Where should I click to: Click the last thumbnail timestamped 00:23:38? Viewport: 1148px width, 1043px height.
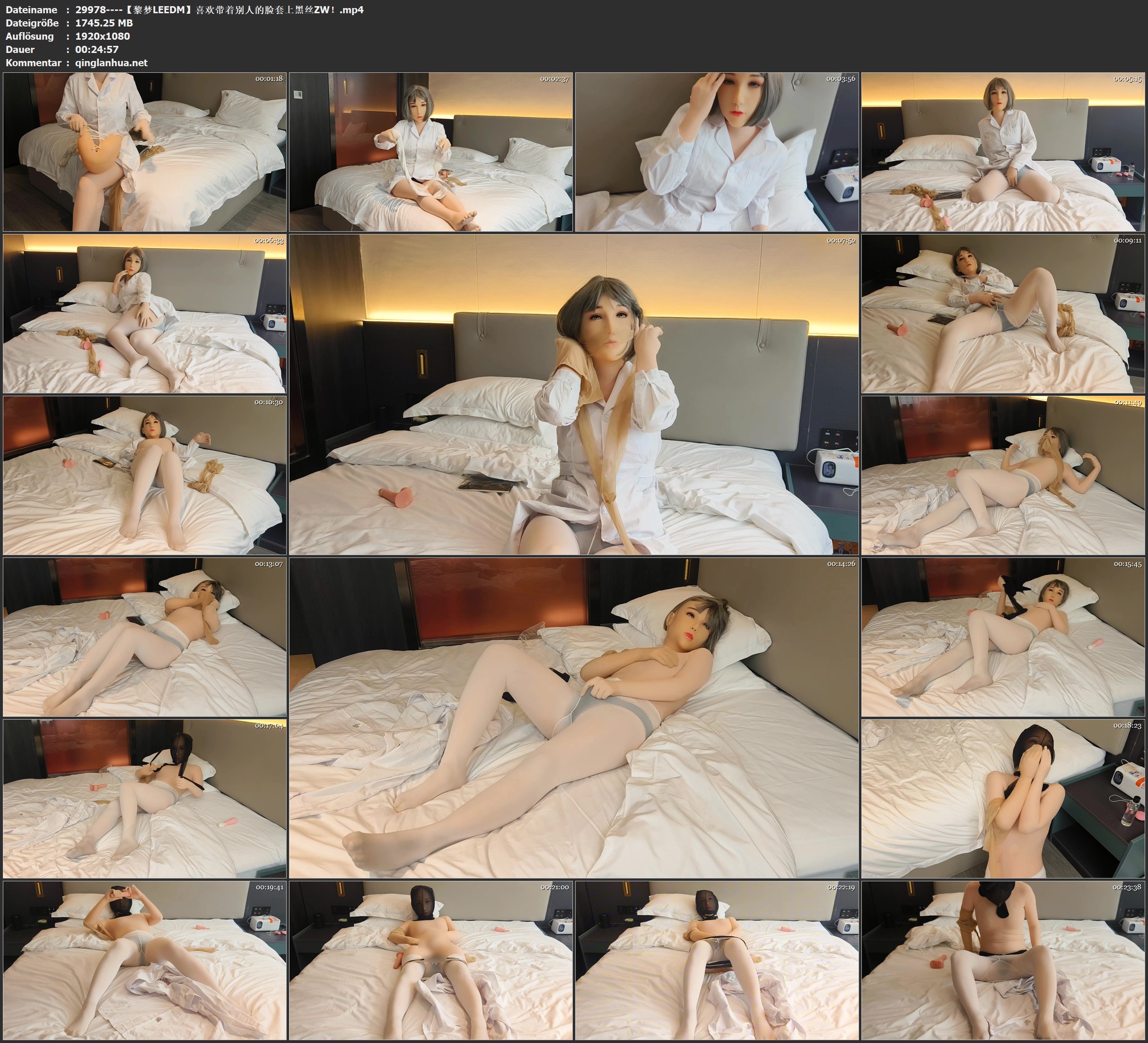(1003, 960)
